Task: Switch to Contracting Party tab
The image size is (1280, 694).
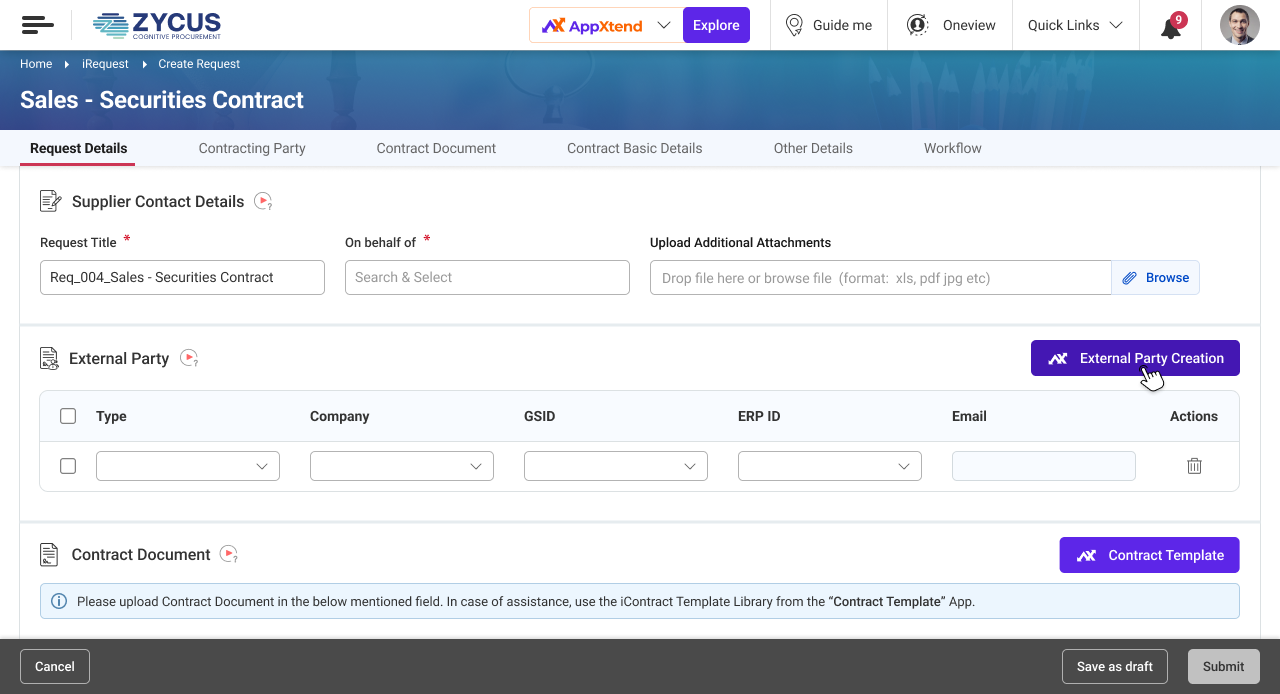Action: [252, 148]
